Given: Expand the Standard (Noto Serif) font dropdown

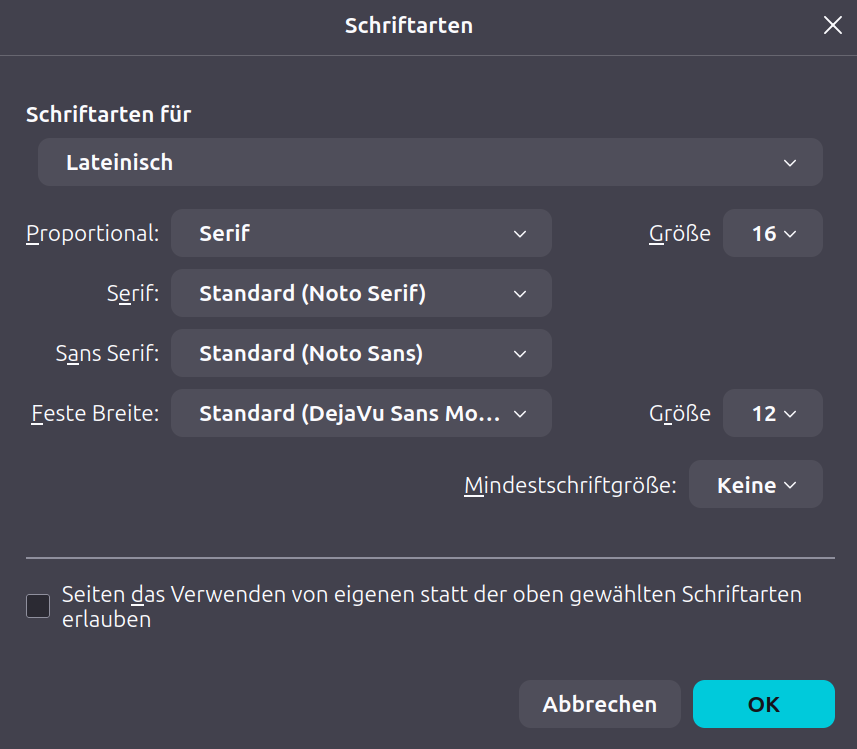Looking at the screenshot, I should [x=361, y=294].
